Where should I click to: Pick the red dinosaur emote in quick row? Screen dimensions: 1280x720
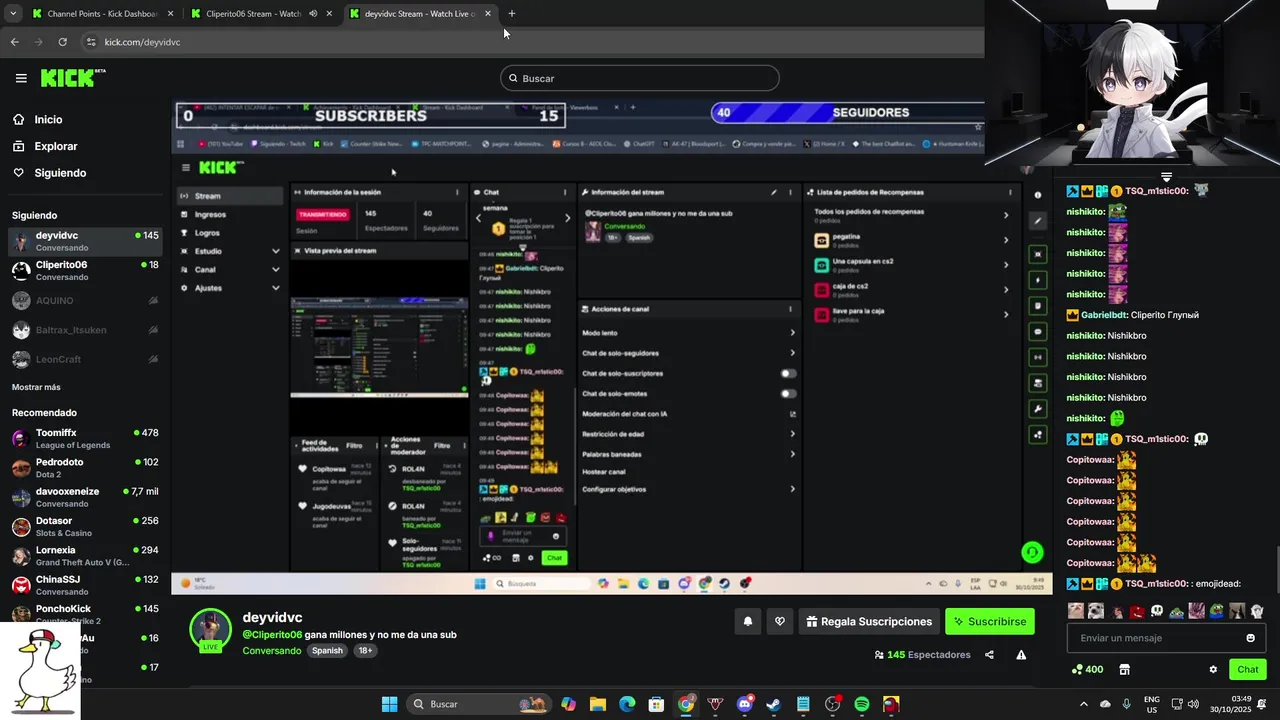[x=1137, y=611]
